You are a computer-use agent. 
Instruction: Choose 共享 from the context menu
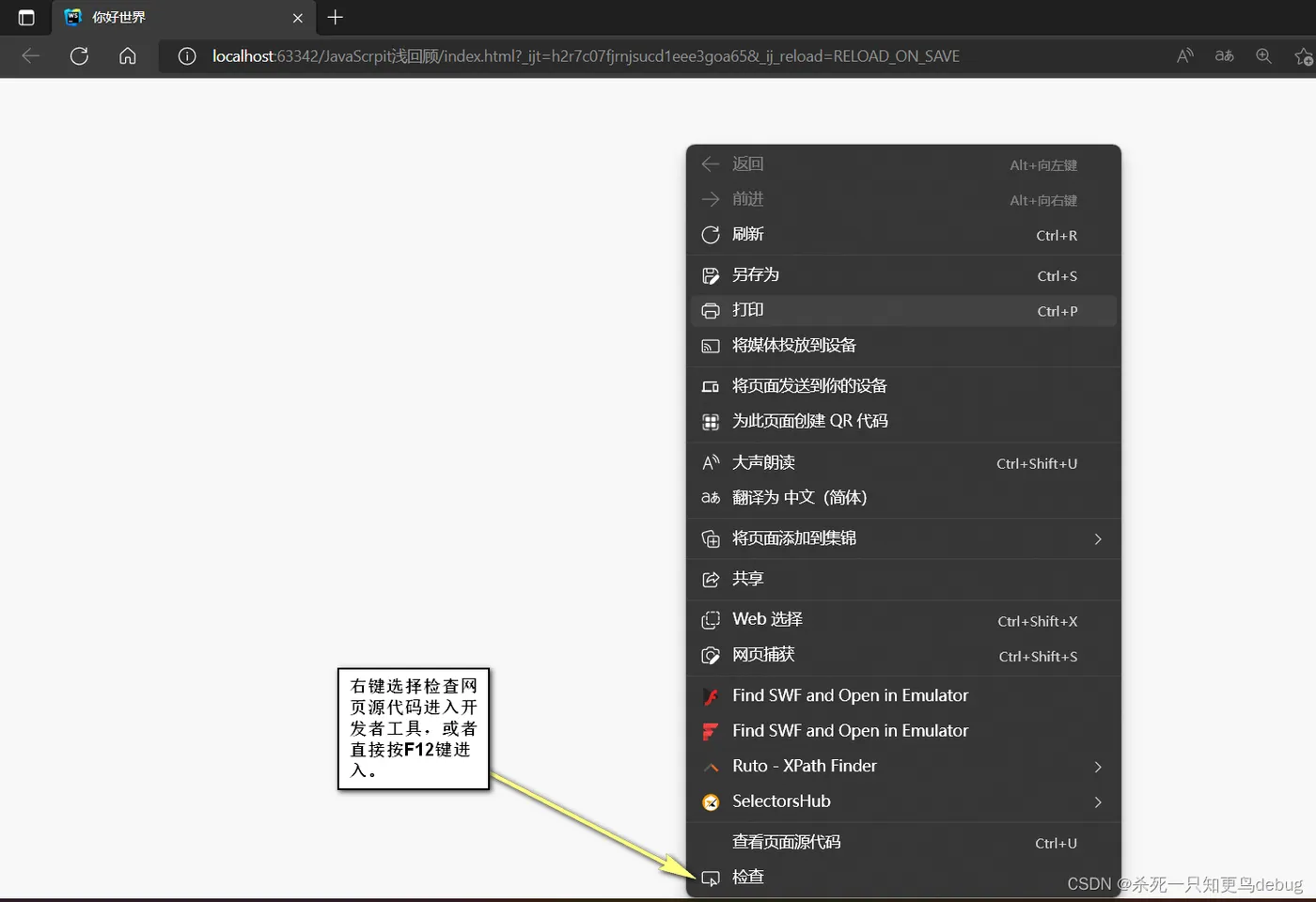(x=903, y=579)
